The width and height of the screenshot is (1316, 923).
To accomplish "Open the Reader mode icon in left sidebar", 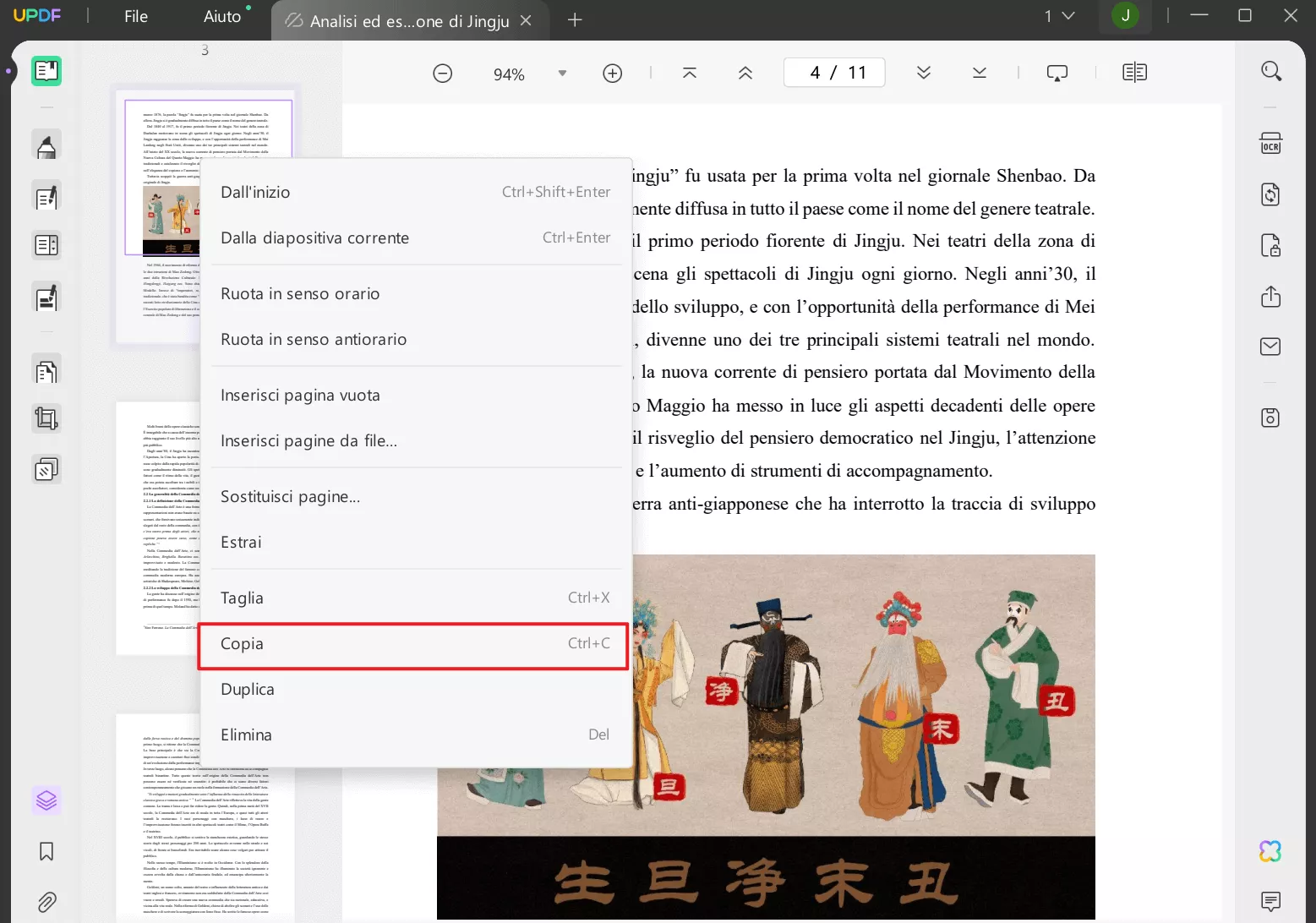I will pyautogui.click(x=46, y=71).
